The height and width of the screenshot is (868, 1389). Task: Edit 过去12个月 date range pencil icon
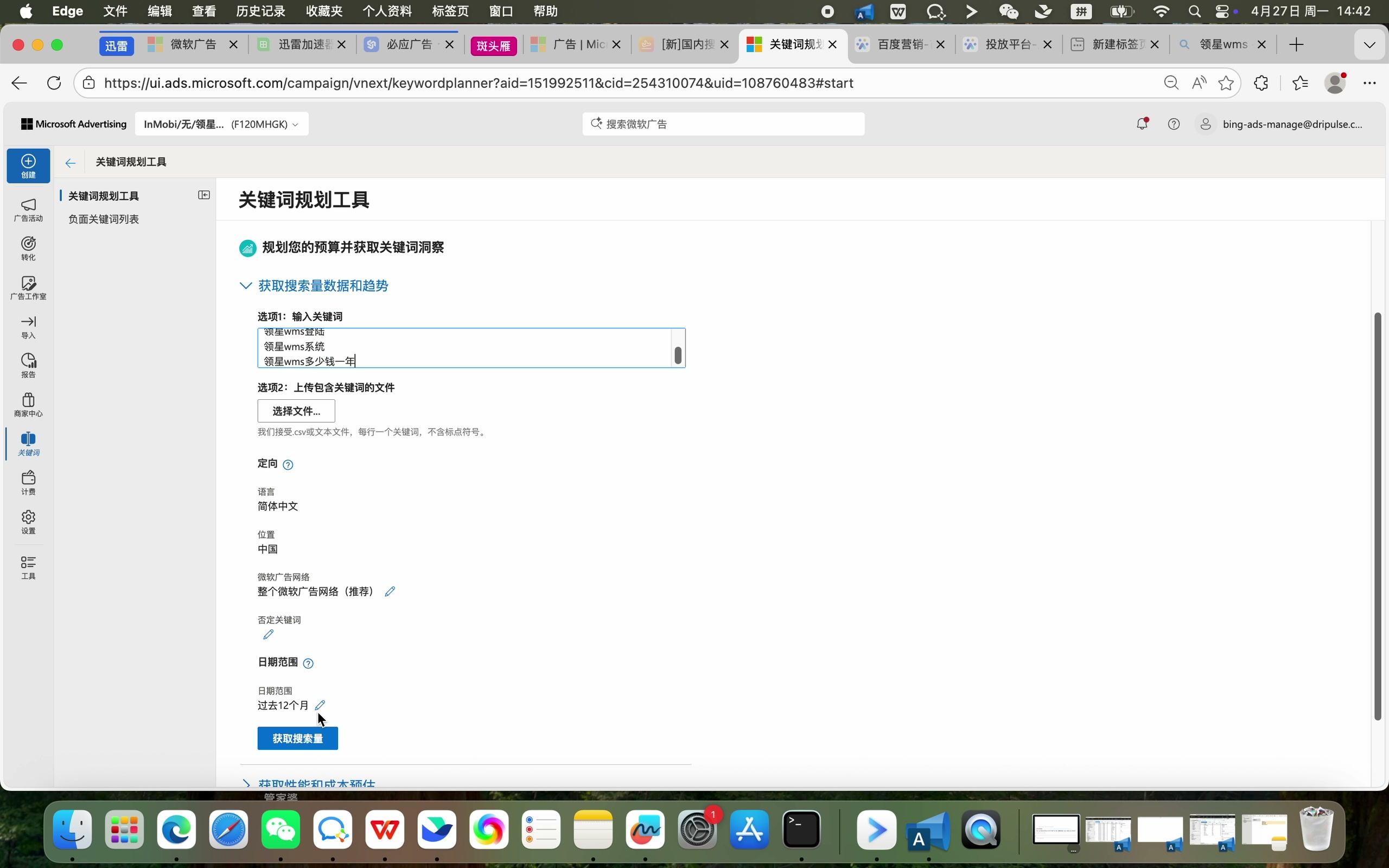[x=320, y=705]
